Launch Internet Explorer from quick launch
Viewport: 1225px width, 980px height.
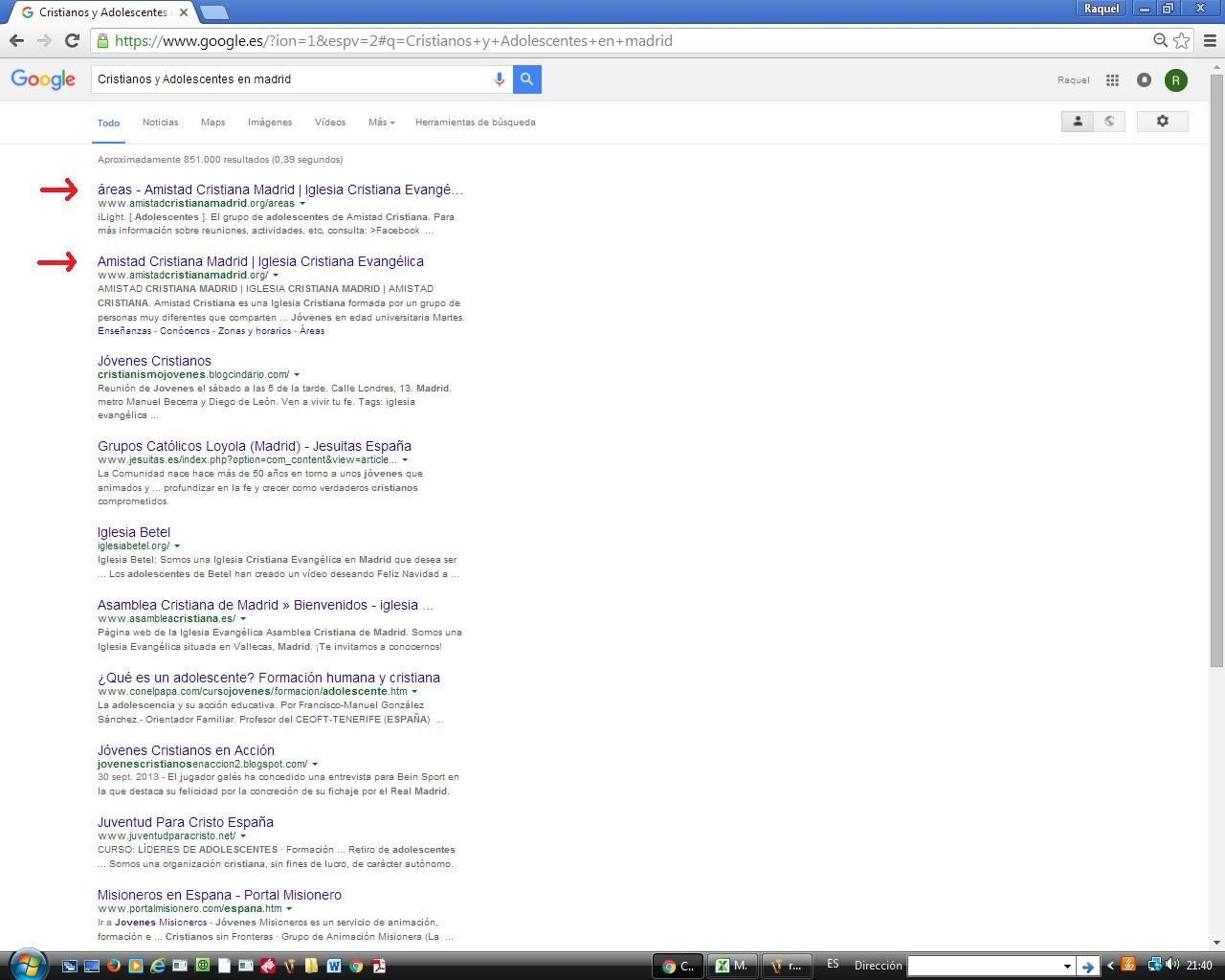pyautogui.click(x=158, y=966)
